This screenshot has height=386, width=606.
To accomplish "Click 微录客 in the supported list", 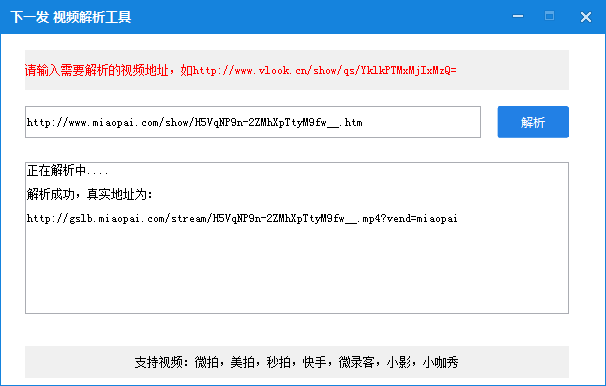I will [x=356, y=362].
